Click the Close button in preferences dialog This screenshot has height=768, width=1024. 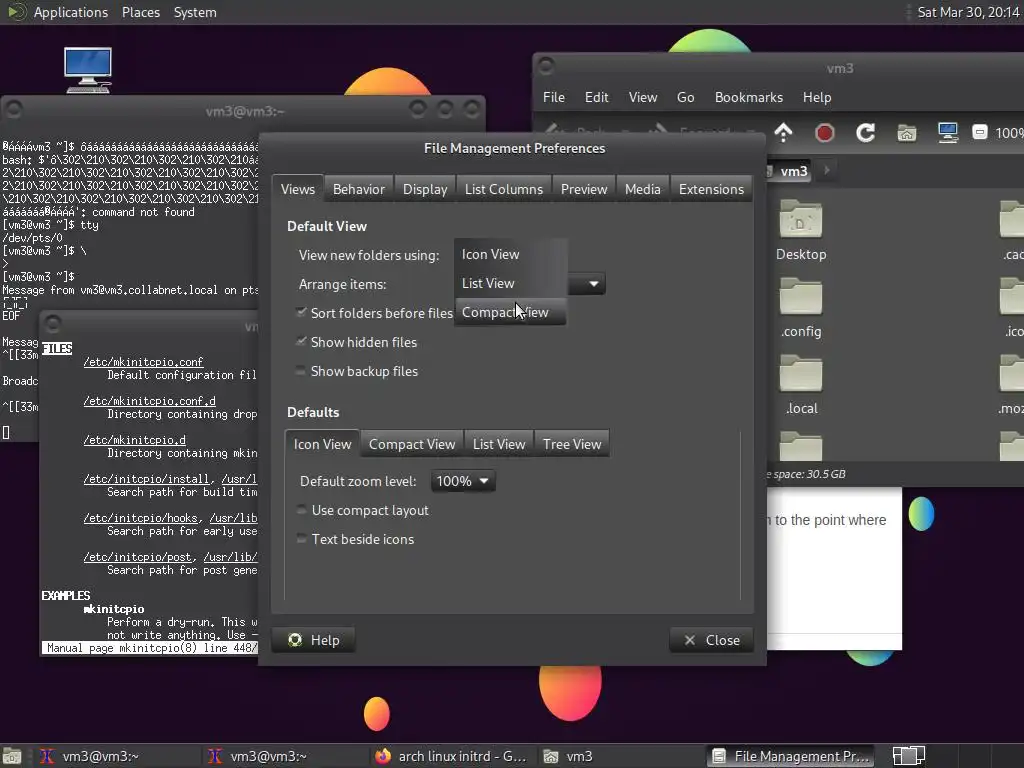(711, 640)
